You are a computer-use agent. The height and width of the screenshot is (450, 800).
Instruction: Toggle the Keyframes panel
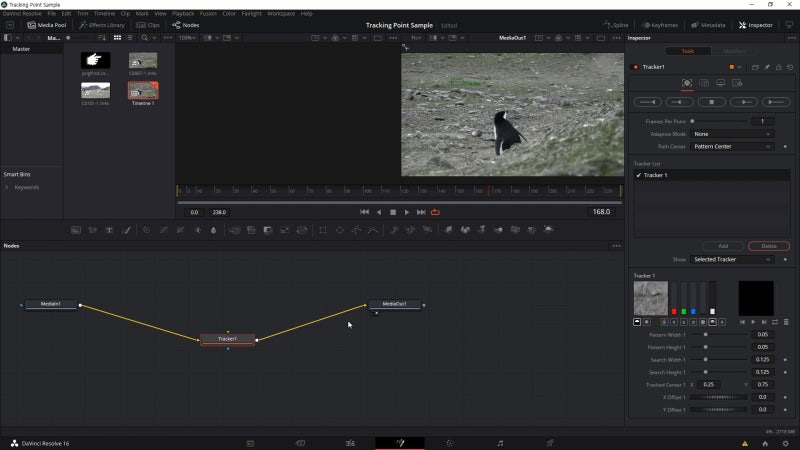click(x=660, y=25)
